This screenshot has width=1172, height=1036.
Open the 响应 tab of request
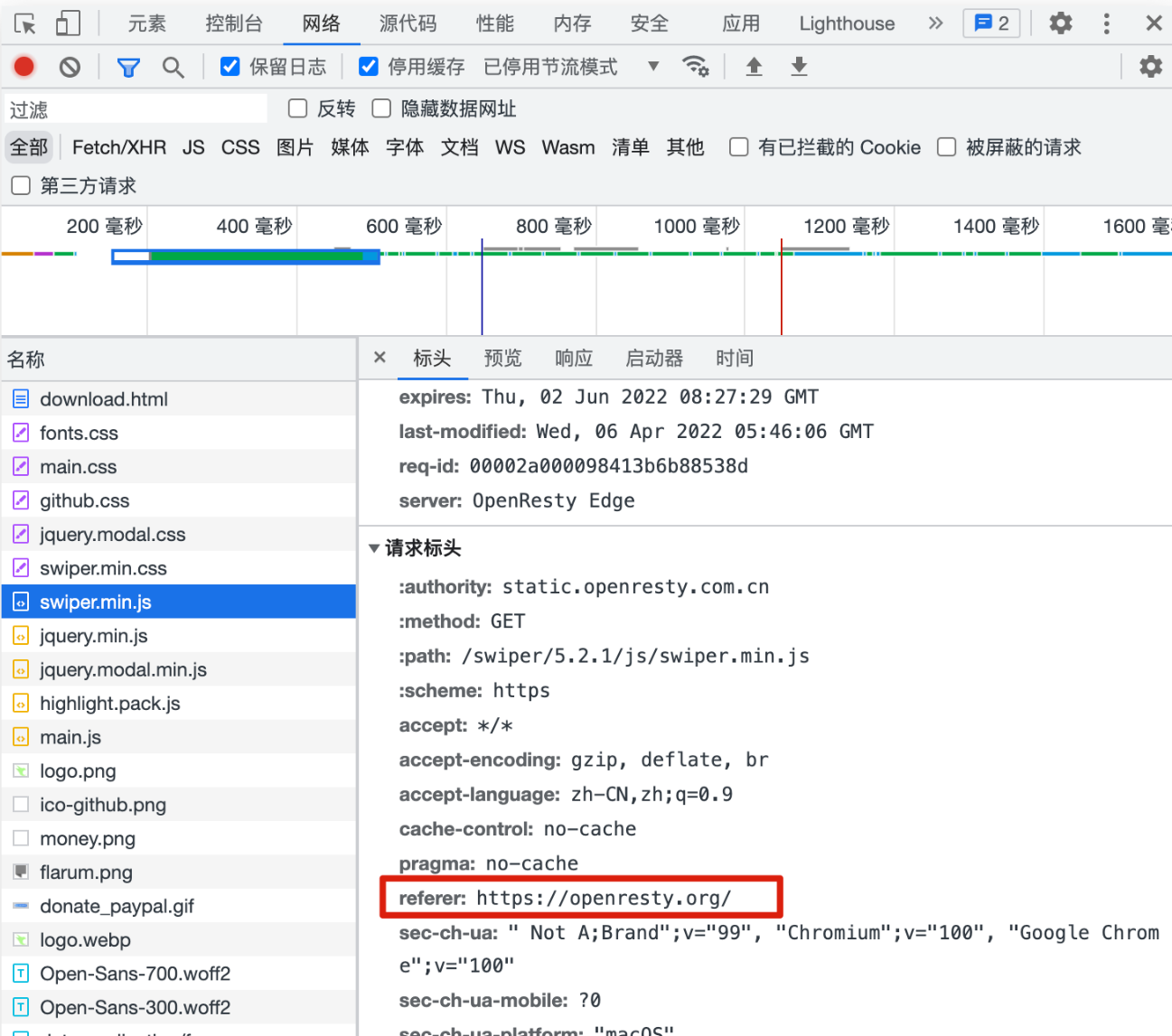tap(574, 358)
